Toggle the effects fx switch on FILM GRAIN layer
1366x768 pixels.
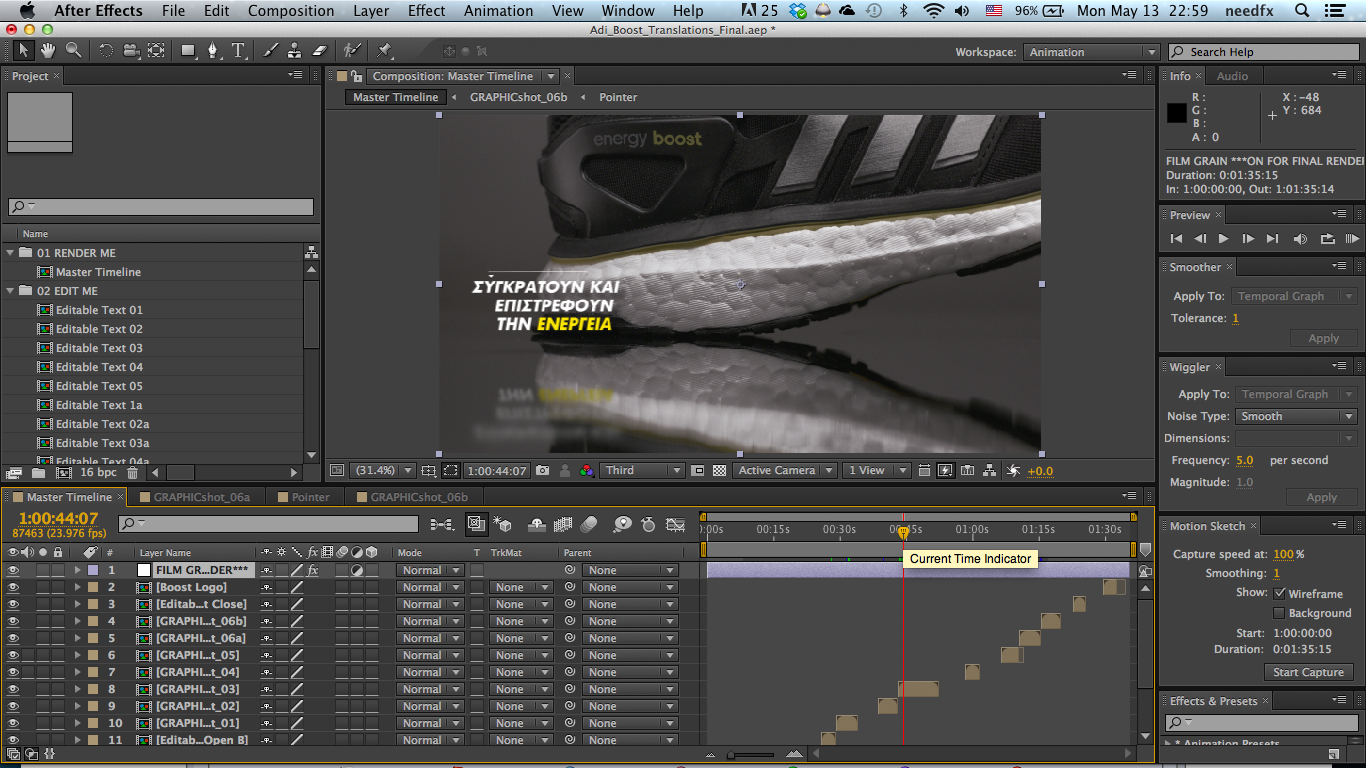point(313,570)
